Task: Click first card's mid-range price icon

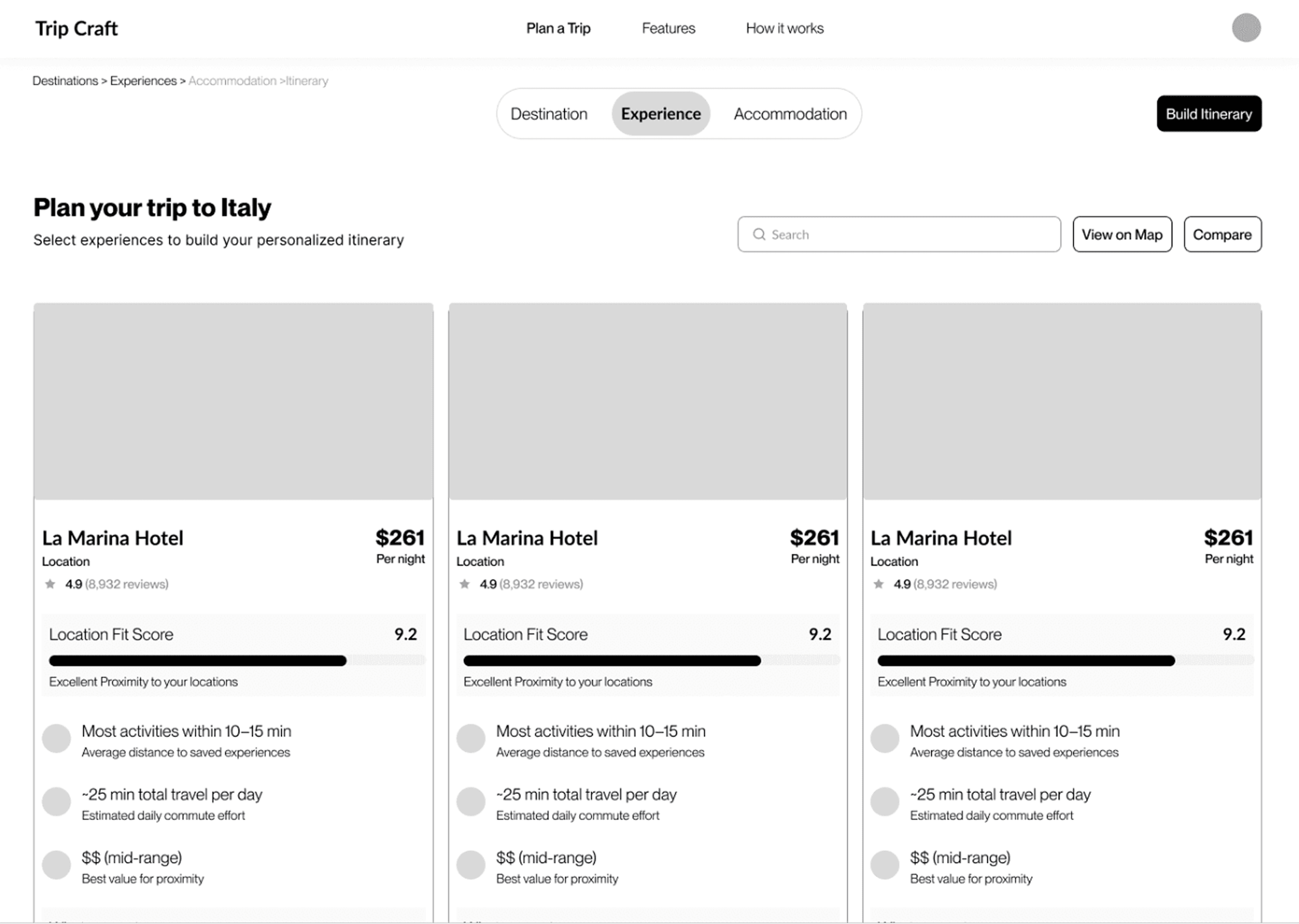Action: point(56,865)
